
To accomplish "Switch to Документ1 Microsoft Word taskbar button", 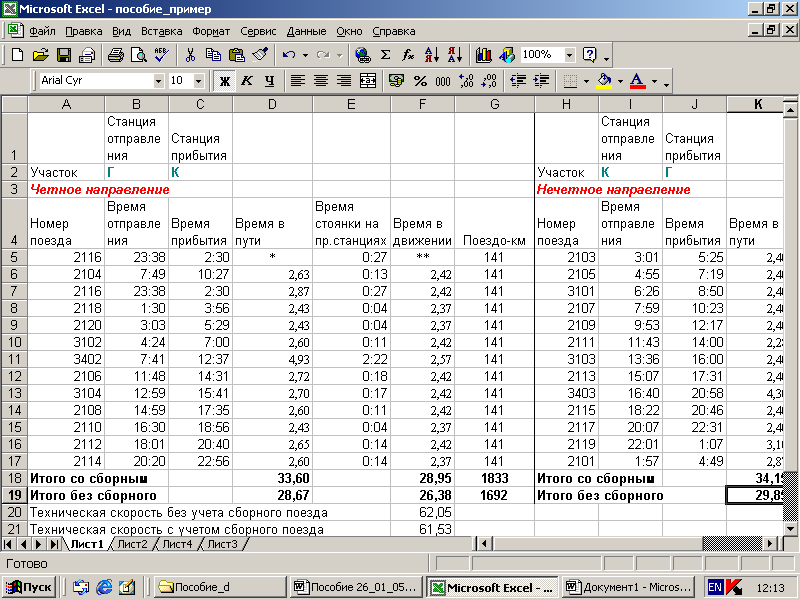I will (627, 587).
